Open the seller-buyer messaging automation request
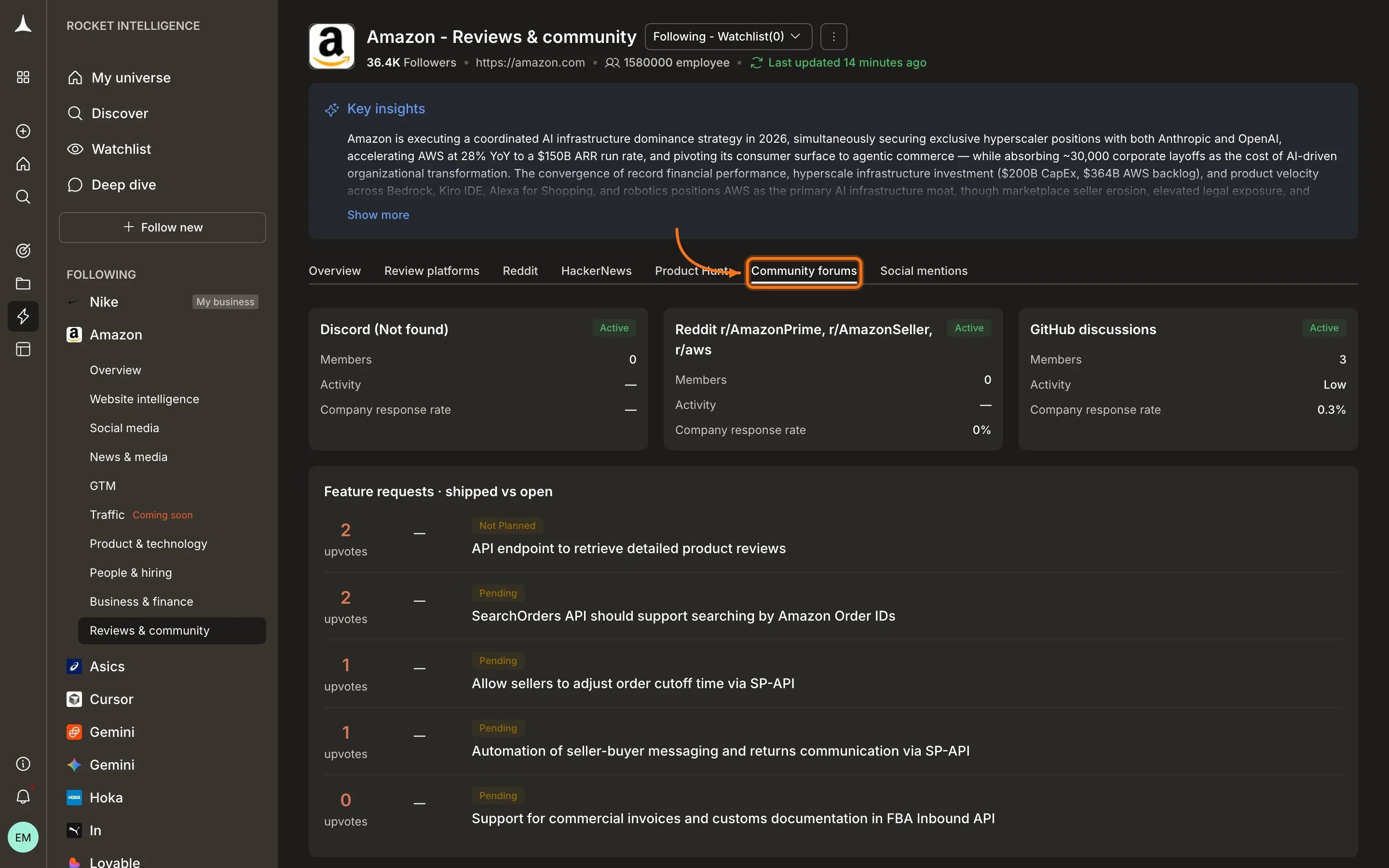Screen dimensions: 1389x868 [721, 751]
